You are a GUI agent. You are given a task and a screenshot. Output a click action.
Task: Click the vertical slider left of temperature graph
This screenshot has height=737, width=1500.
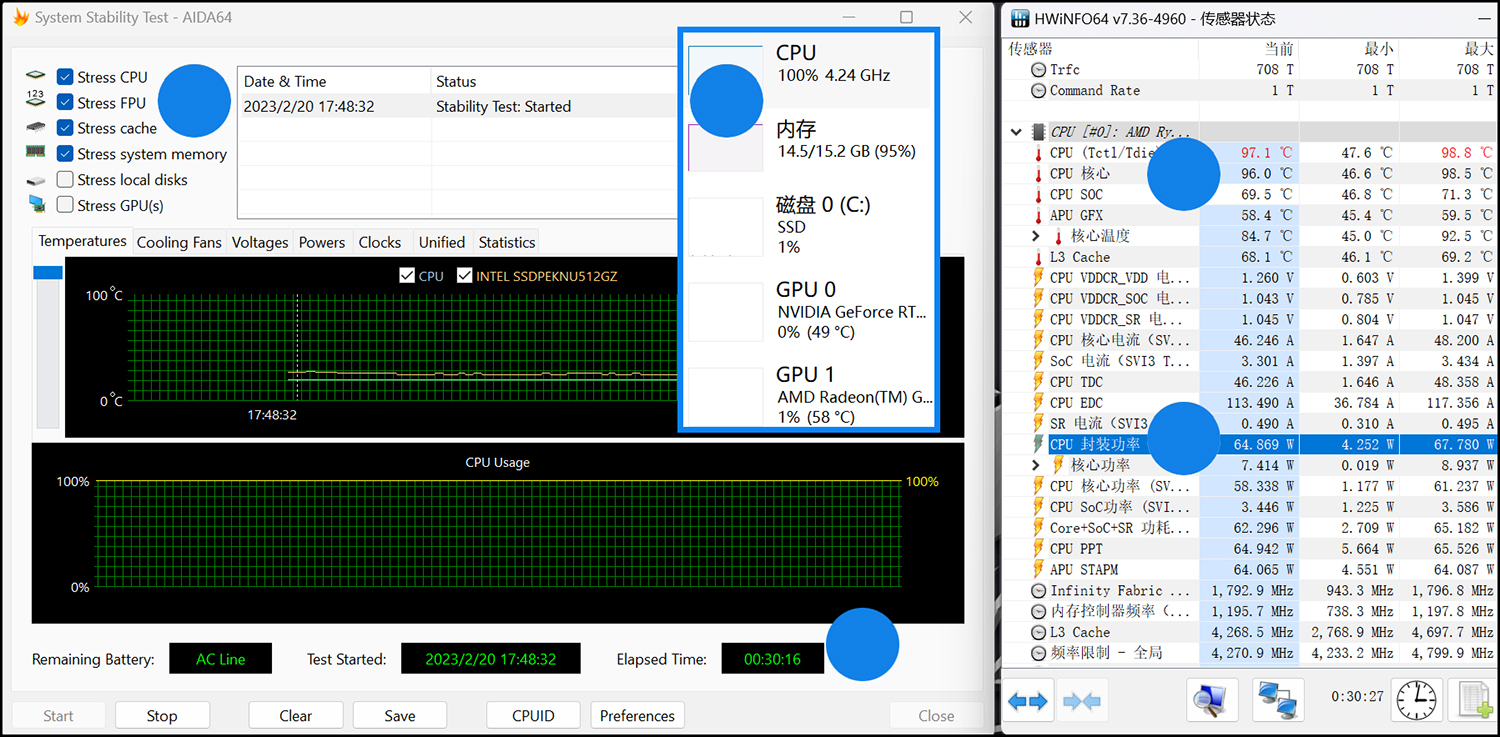click(48, 346)
